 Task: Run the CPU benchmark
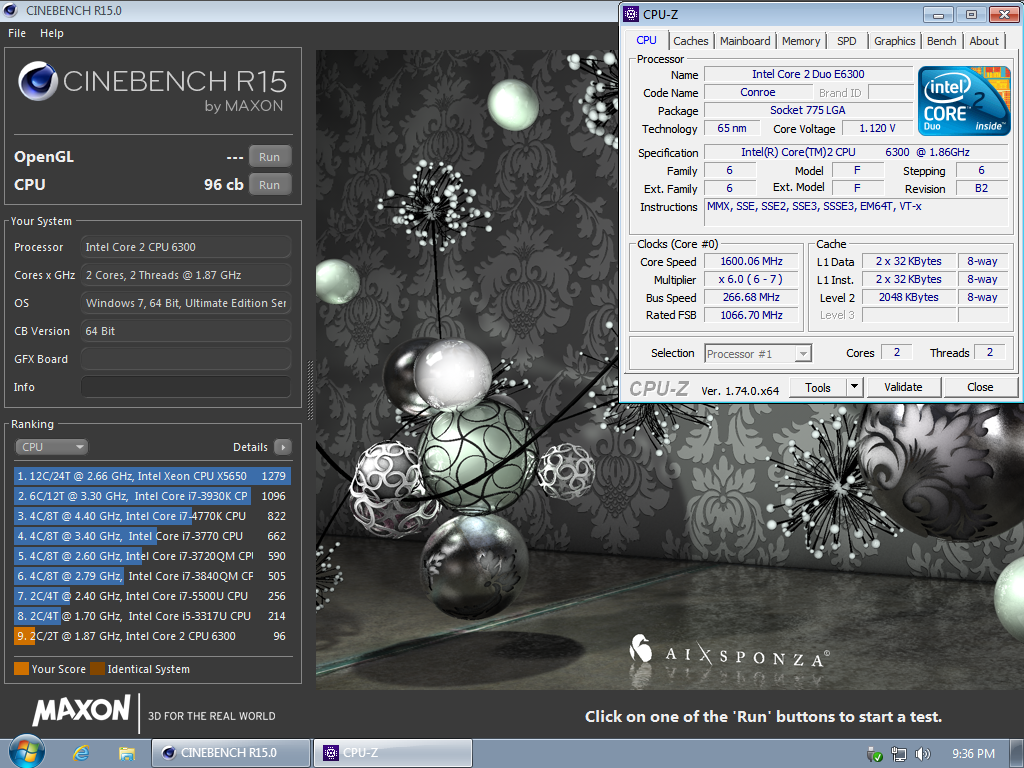pos(270,185)
